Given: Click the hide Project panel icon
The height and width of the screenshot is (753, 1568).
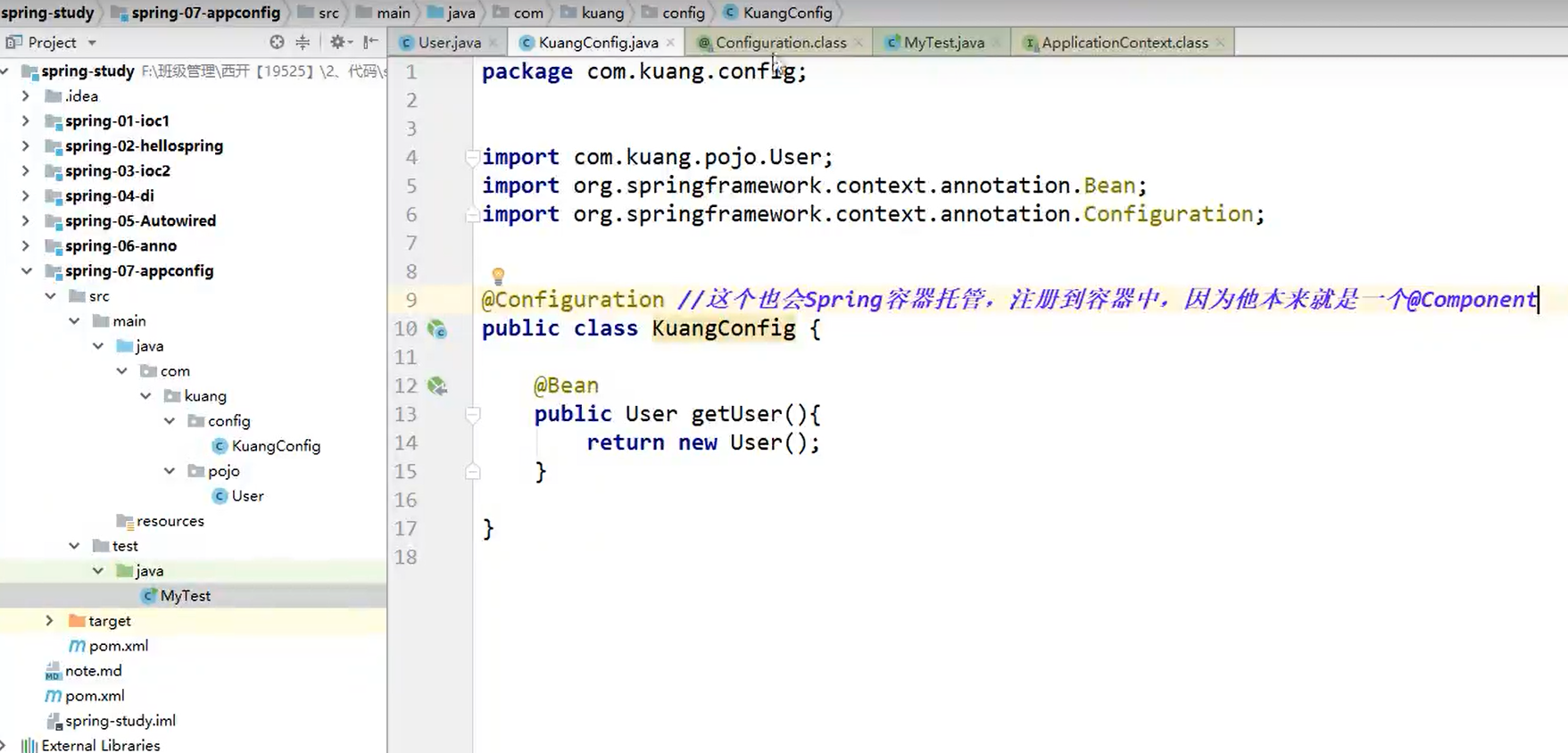Looking at the screenshot, I should [x=370, y=42].
